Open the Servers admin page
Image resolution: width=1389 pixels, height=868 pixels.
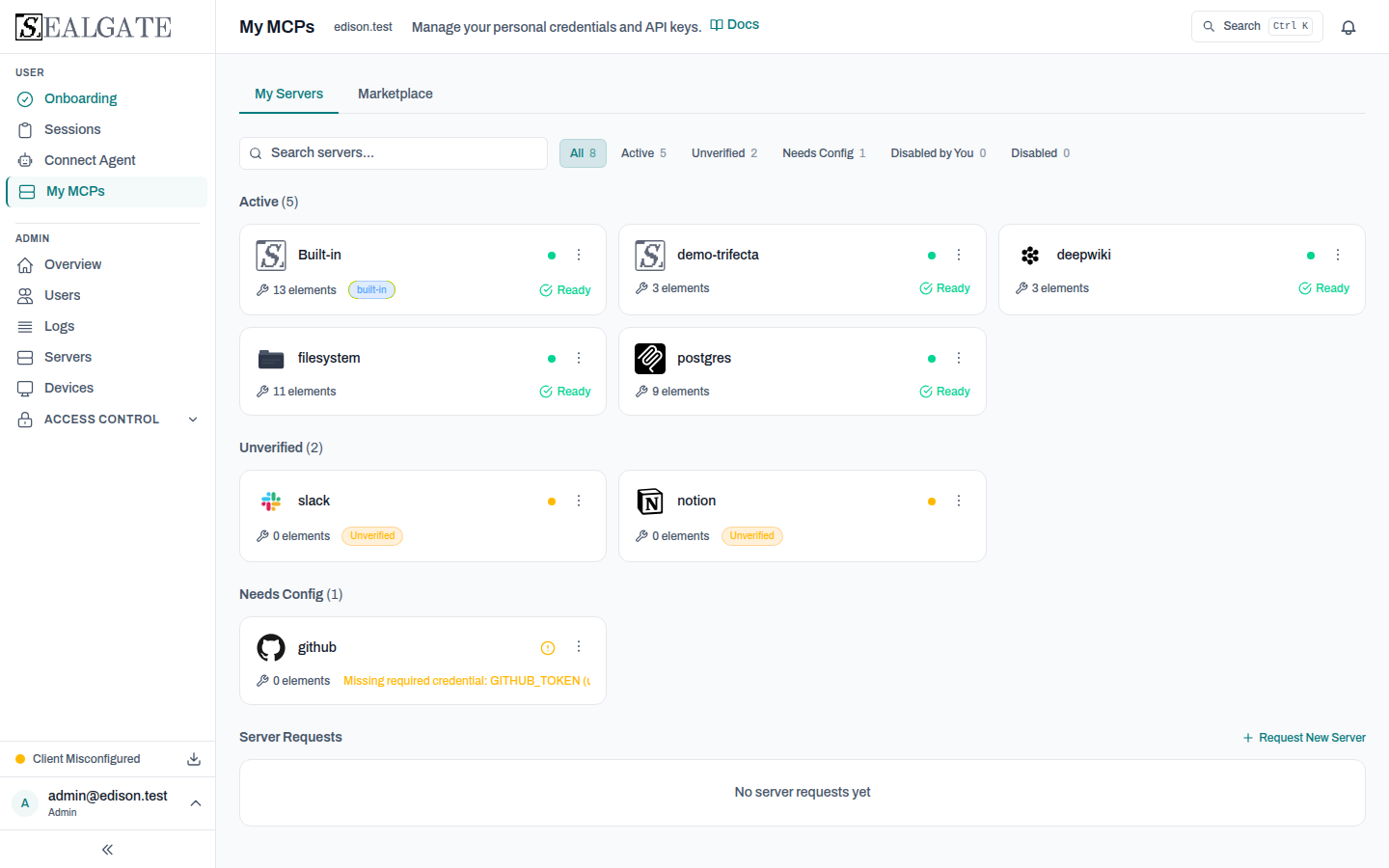tap(107, 357)
